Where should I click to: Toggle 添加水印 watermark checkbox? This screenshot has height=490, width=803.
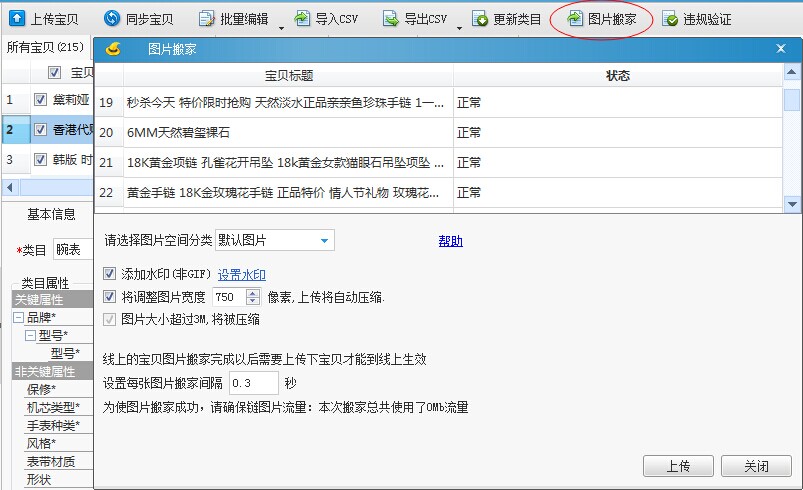coord(110,274)
